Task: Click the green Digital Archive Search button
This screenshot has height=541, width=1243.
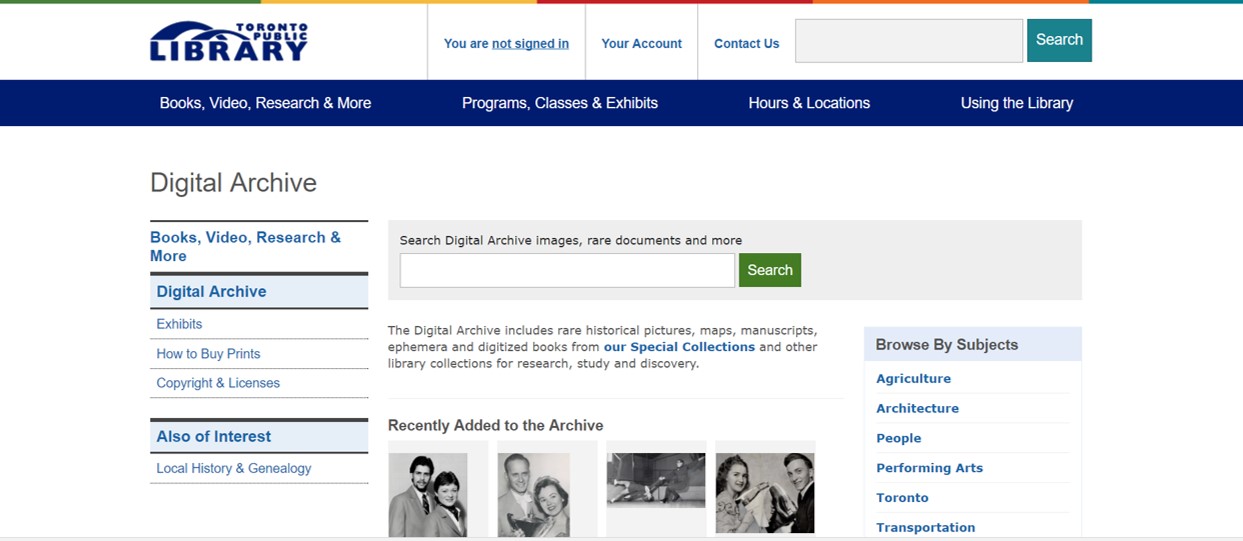Action: click(x=769, y=270)
